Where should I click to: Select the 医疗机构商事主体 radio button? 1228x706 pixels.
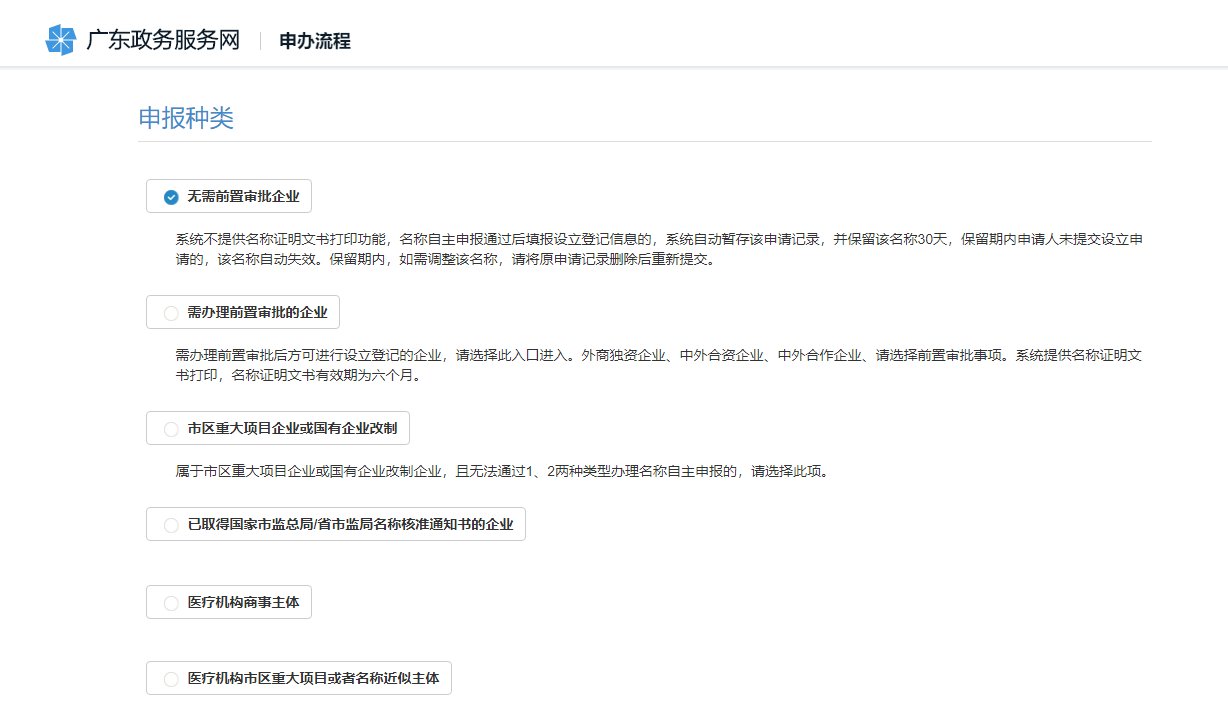click(x=228, y=601)
